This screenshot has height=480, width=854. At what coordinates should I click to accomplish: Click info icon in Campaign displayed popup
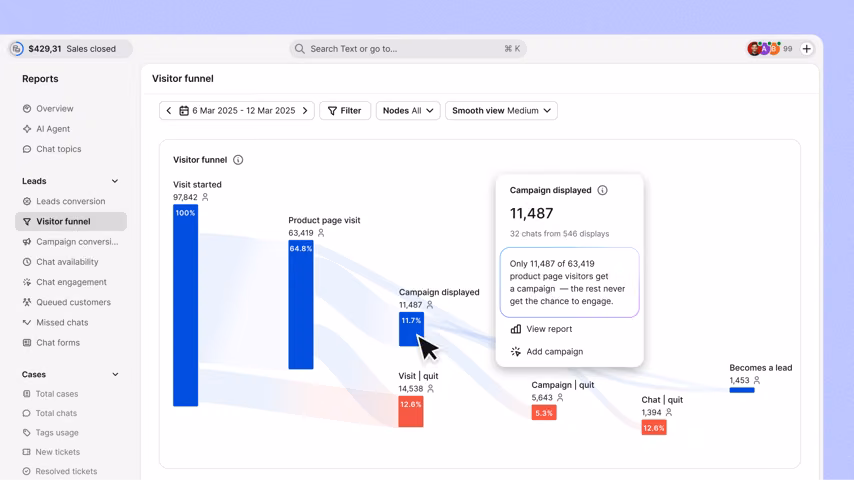pos(602,190)
